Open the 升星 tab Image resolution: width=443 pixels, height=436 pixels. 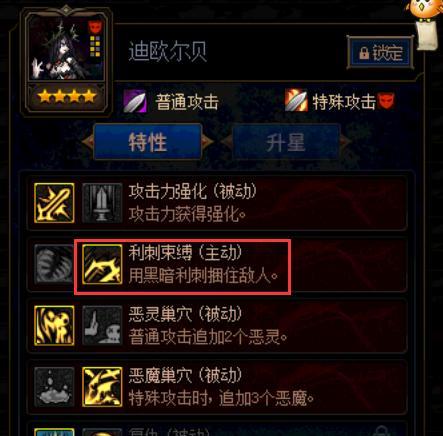click(x=286, y=143)
